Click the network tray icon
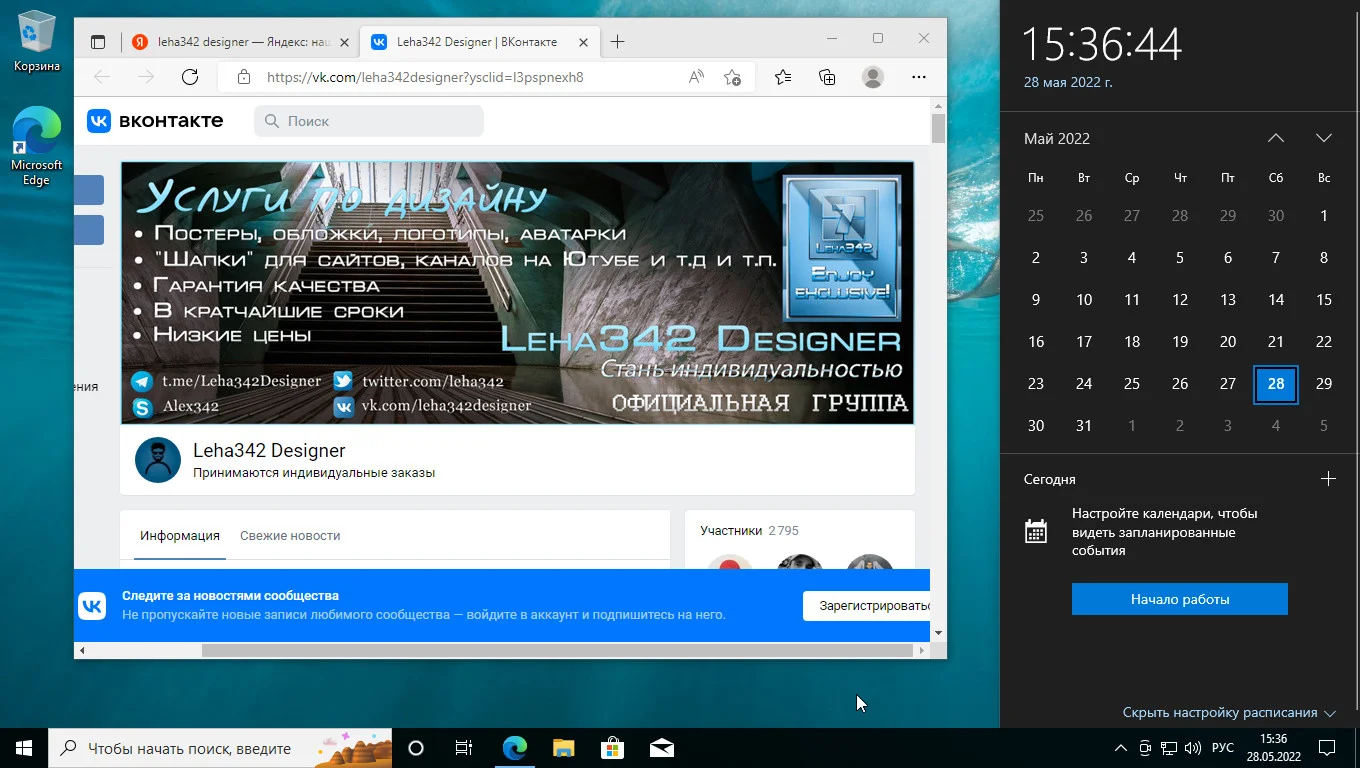 [x=1169, y=748]
